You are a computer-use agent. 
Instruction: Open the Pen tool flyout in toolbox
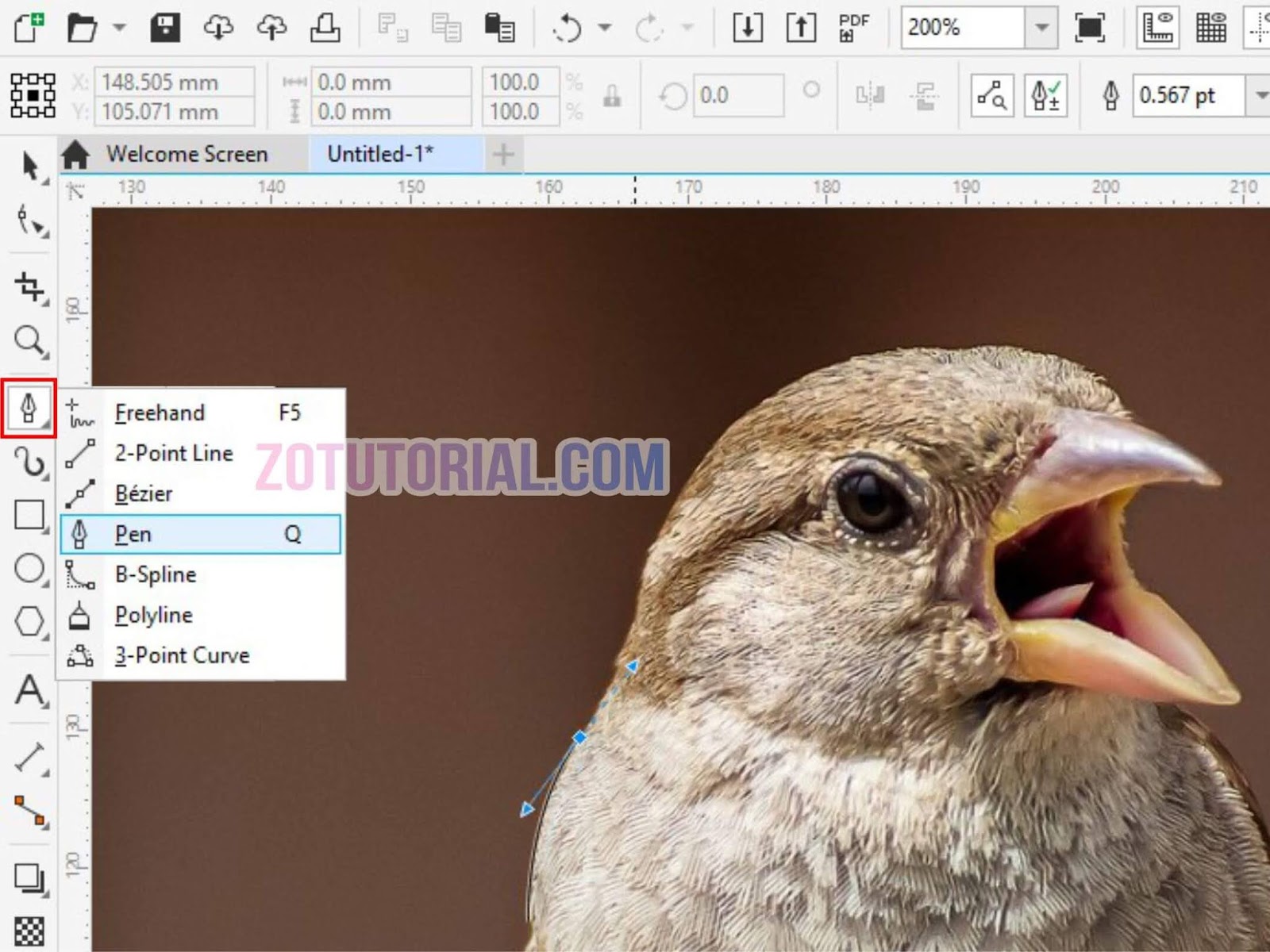(29, 408)
